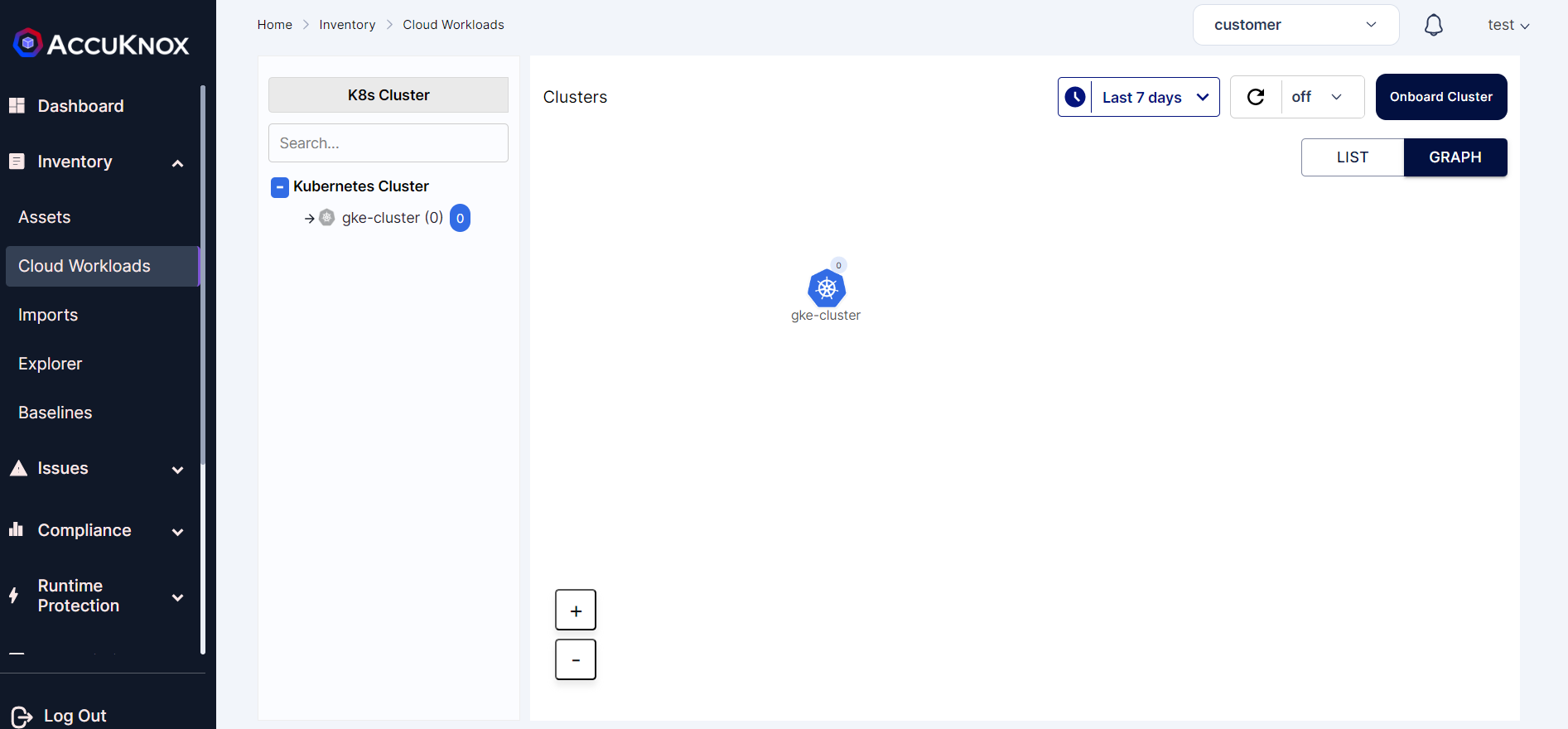Click the refresh icon beside off
Image resolution: width=1568 pixels, height=729 pixels.
click(1256, 97)
